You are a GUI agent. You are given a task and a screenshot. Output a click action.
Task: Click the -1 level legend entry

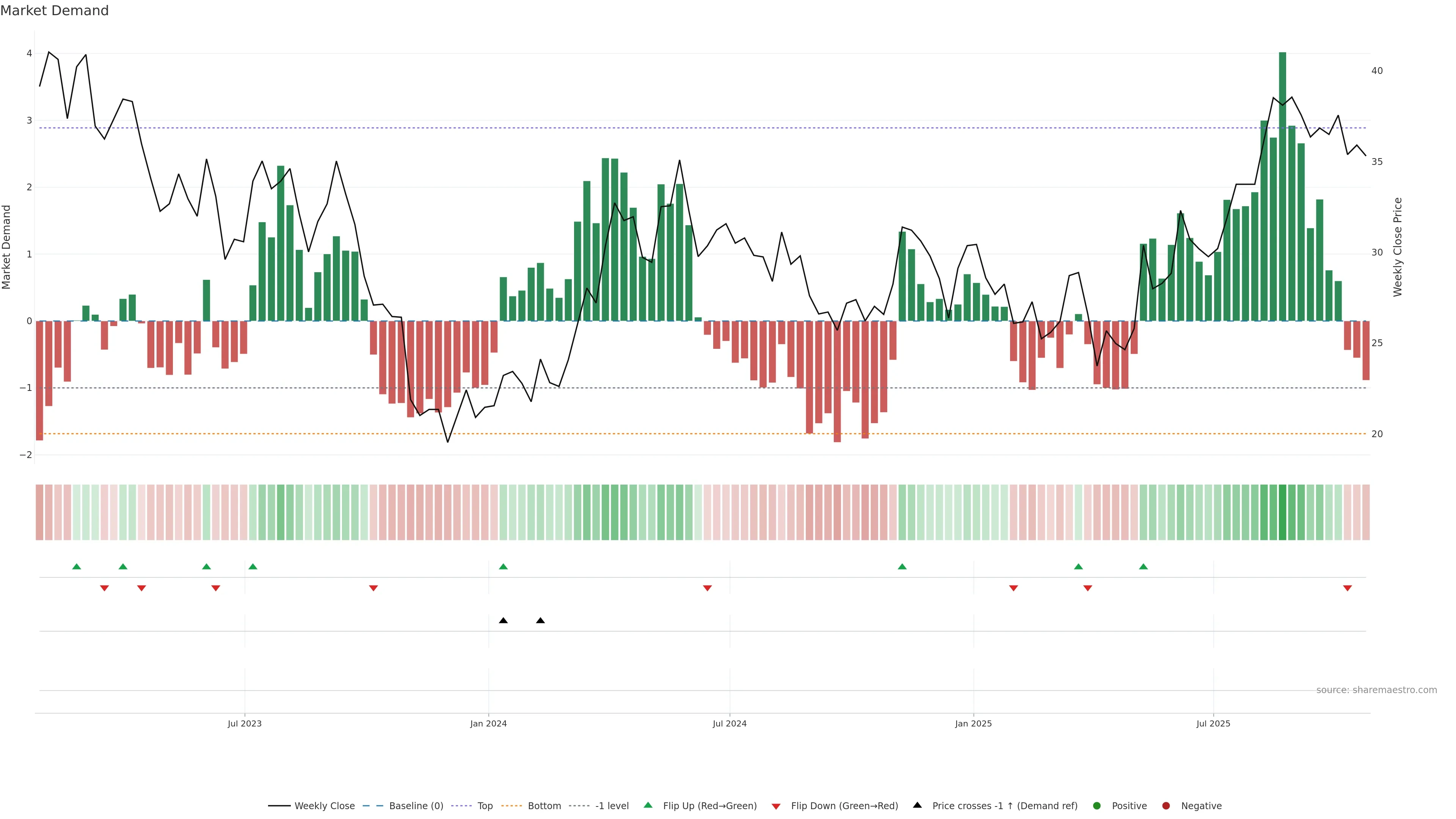pyautogui.click(x=612, y=806)
